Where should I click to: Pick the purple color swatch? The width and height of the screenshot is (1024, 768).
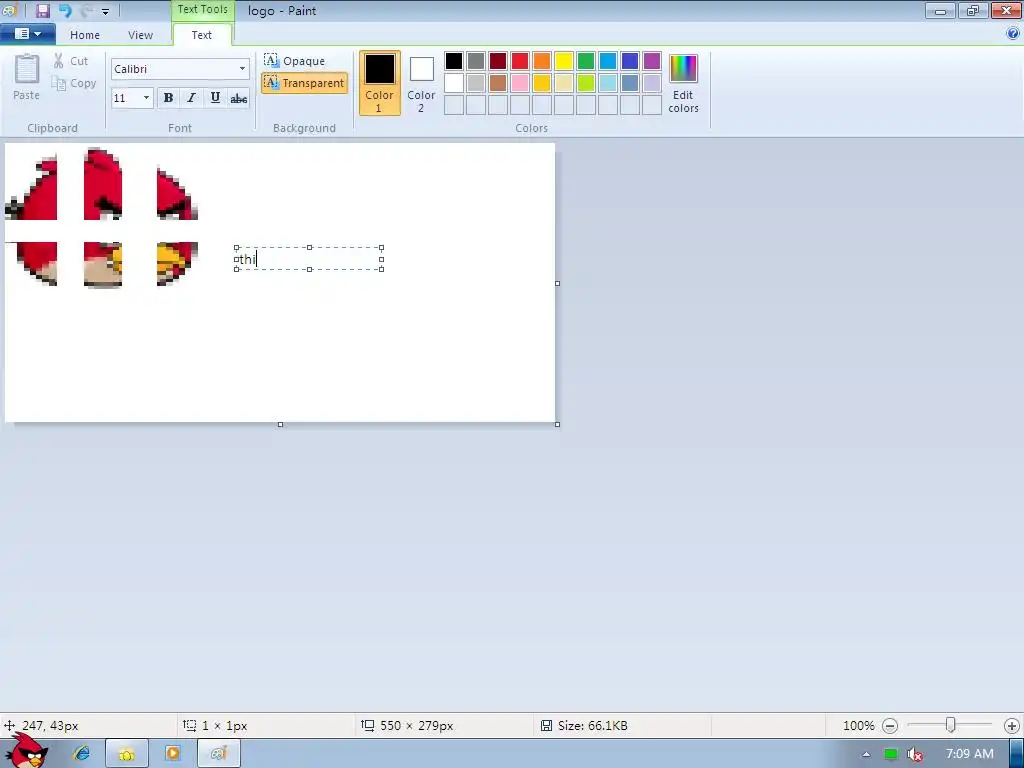652,61
